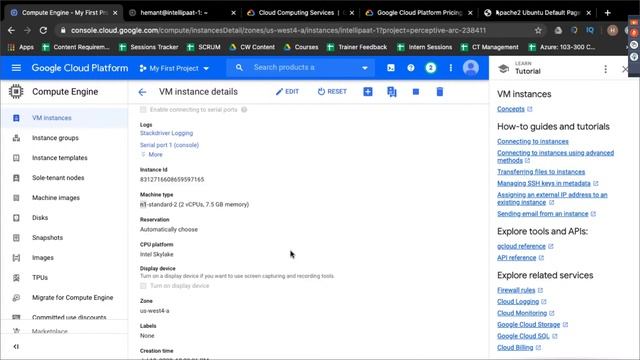This screenshot has width=640, height=360.
Task: Toggle Turn on display device checkbox
Action: point(143,286)
